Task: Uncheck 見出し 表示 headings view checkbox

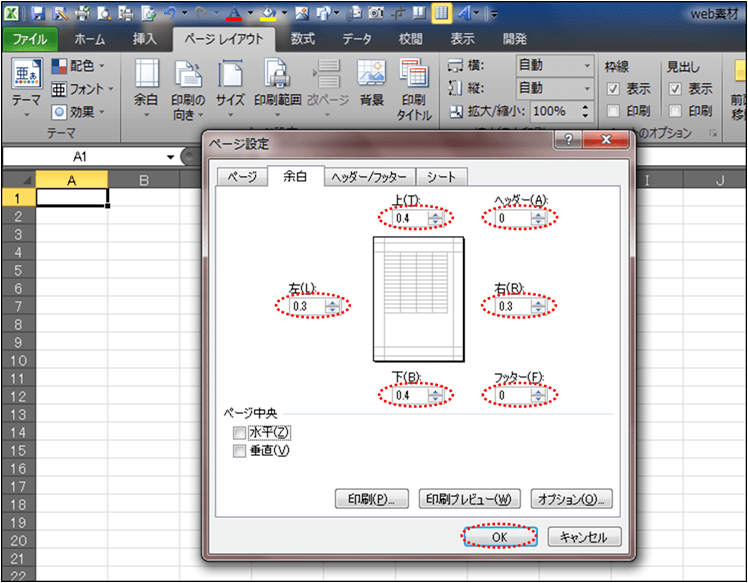Action: (675, 89)
